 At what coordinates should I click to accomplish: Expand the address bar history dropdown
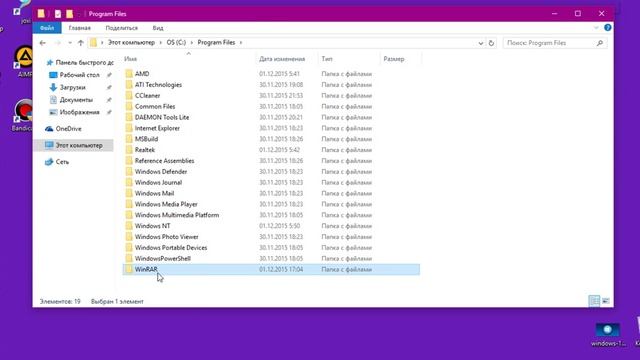[481, 43]
